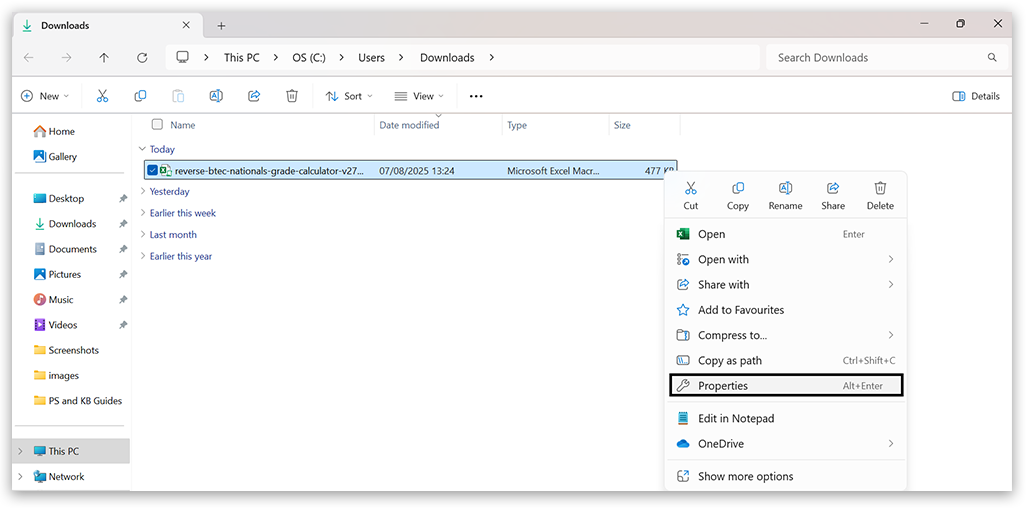The height and width of the screenshot is (509, 1032).
Task: Click the Delete trash icon in context menu
Action: [880, 189]
